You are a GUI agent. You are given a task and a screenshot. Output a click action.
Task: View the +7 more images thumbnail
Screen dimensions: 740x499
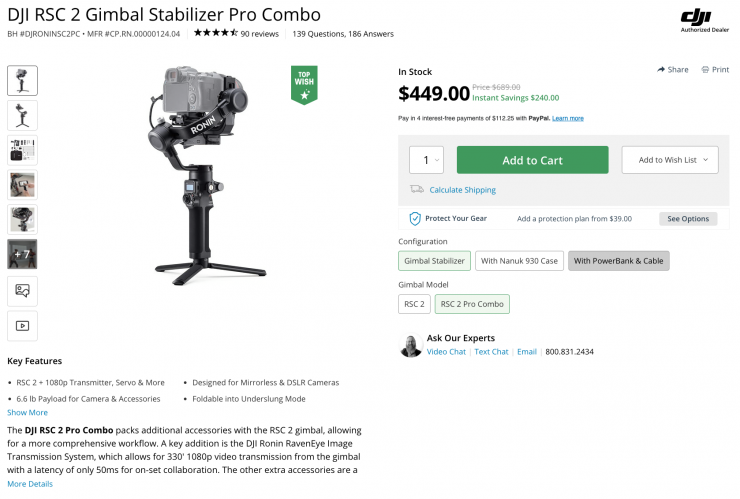[x=22, y=255]
